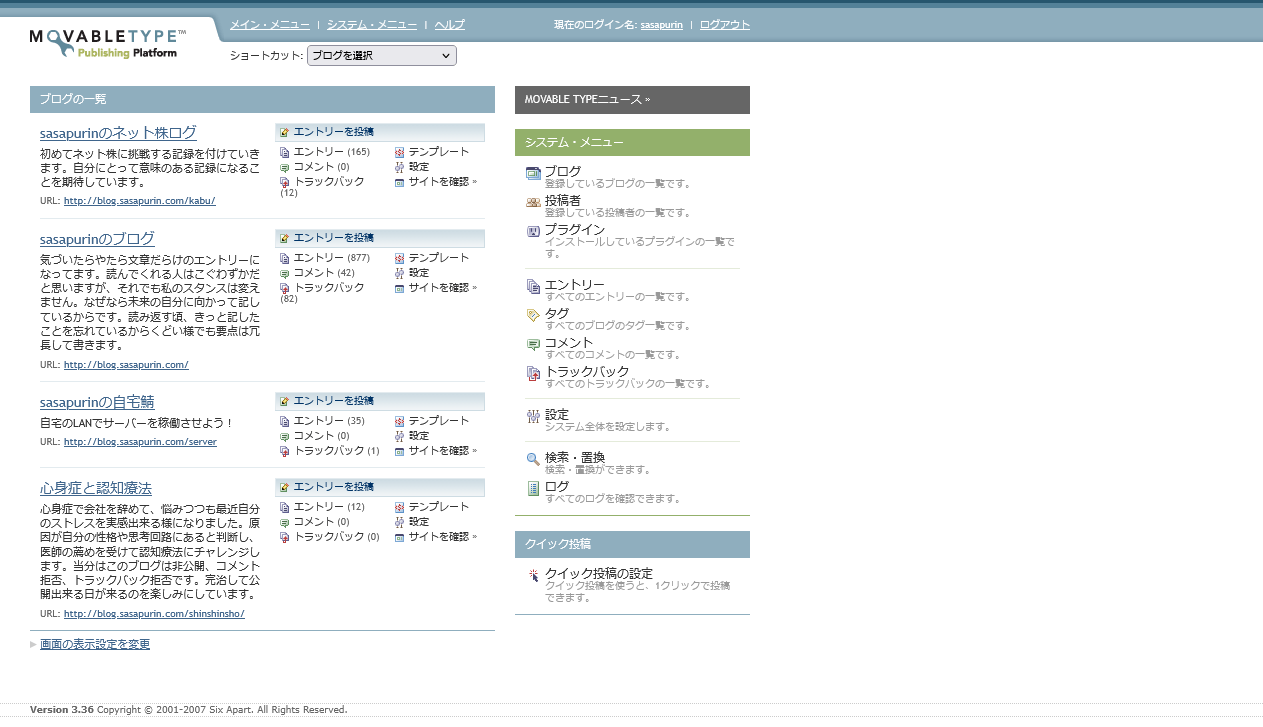Screen dimensions: 1263x727
Task: Click the view site icon for sasapurinのブログ
Action: 400,289
